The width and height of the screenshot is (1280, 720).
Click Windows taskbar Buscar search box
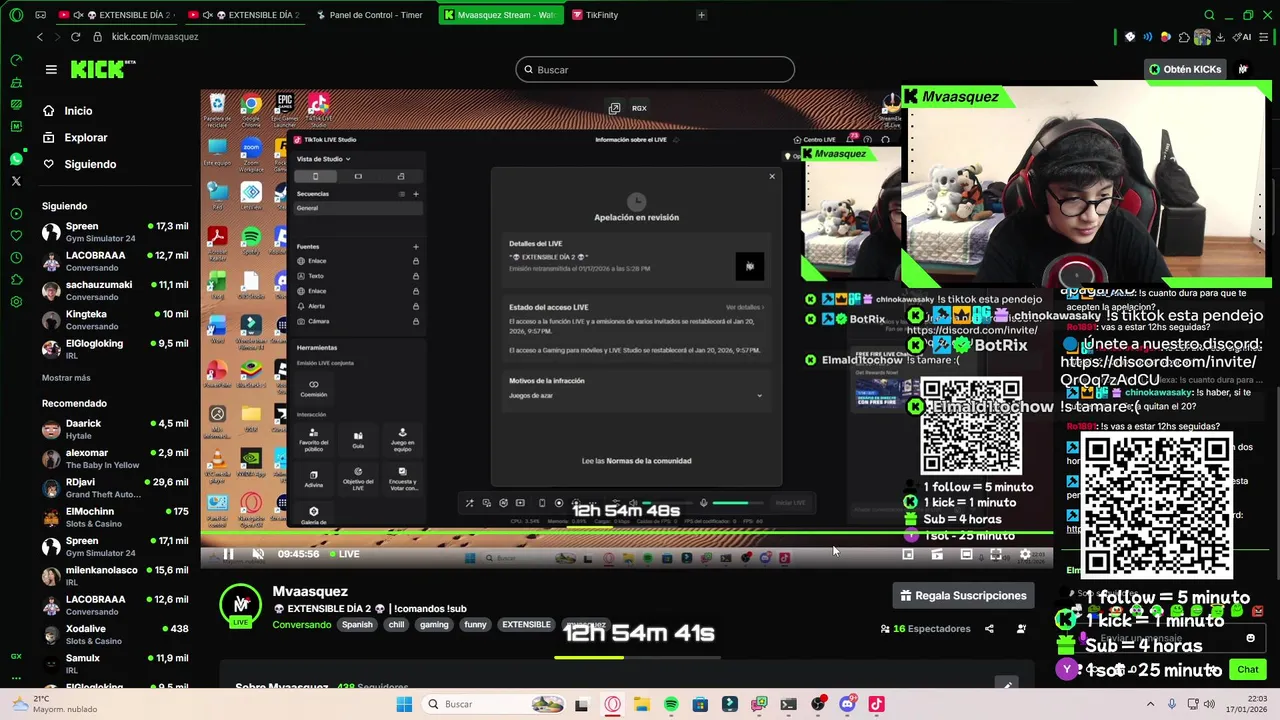tap(495, 704)
